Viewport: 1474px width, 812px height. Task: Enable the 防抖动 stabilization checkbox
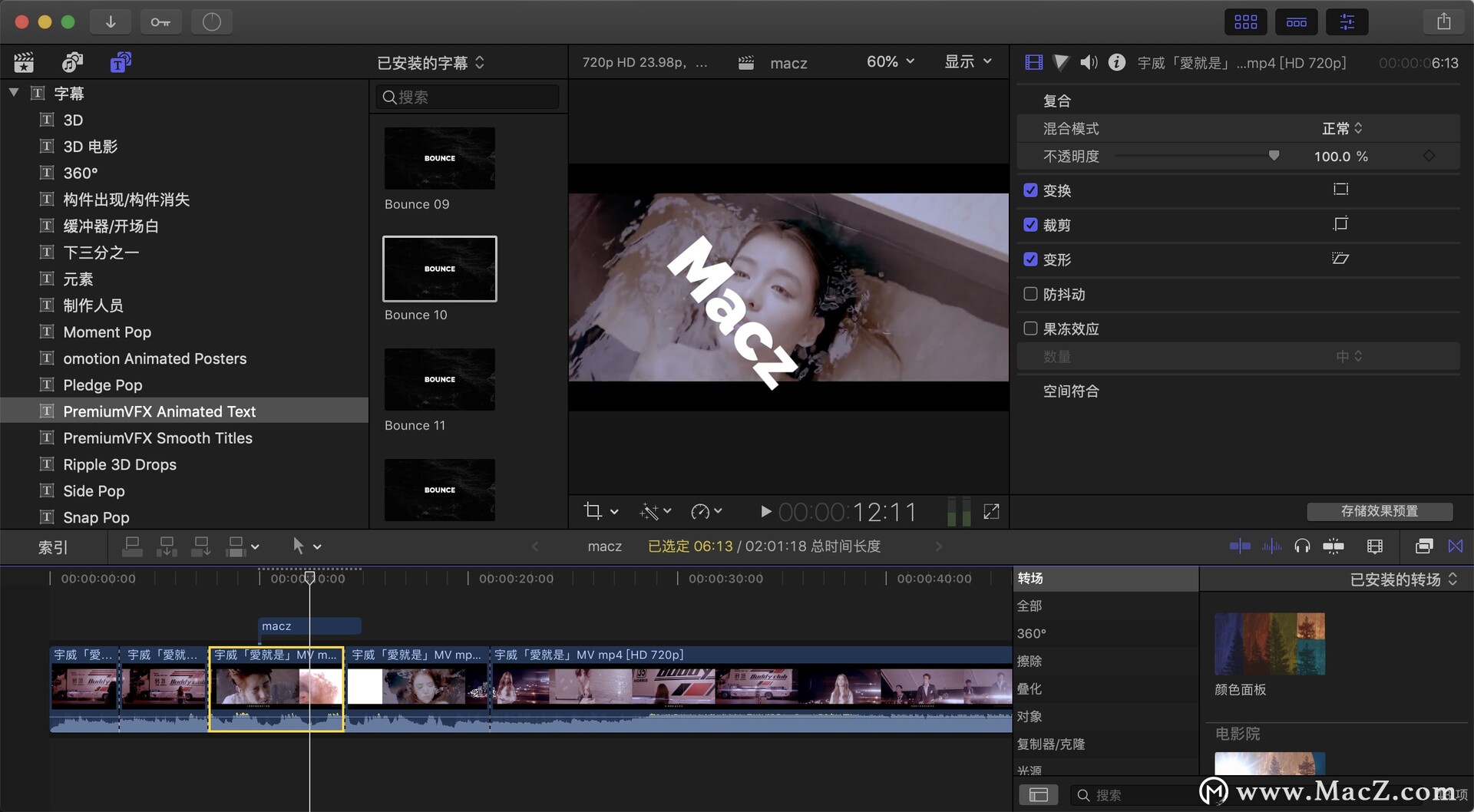click(x=1030, y=294)
